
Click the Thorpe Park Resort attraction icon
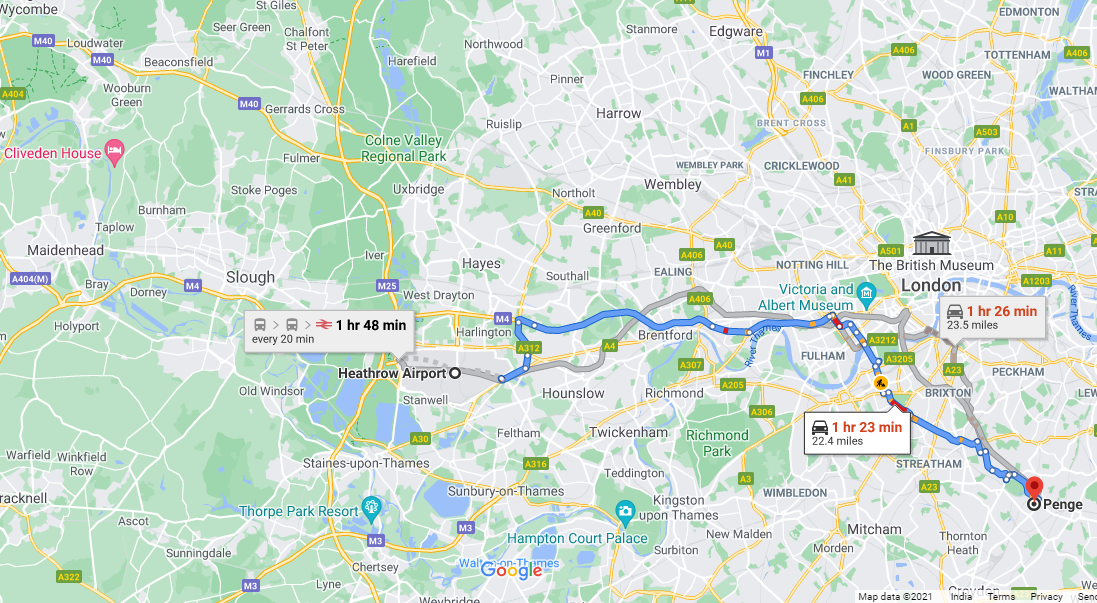click(371, 508)
